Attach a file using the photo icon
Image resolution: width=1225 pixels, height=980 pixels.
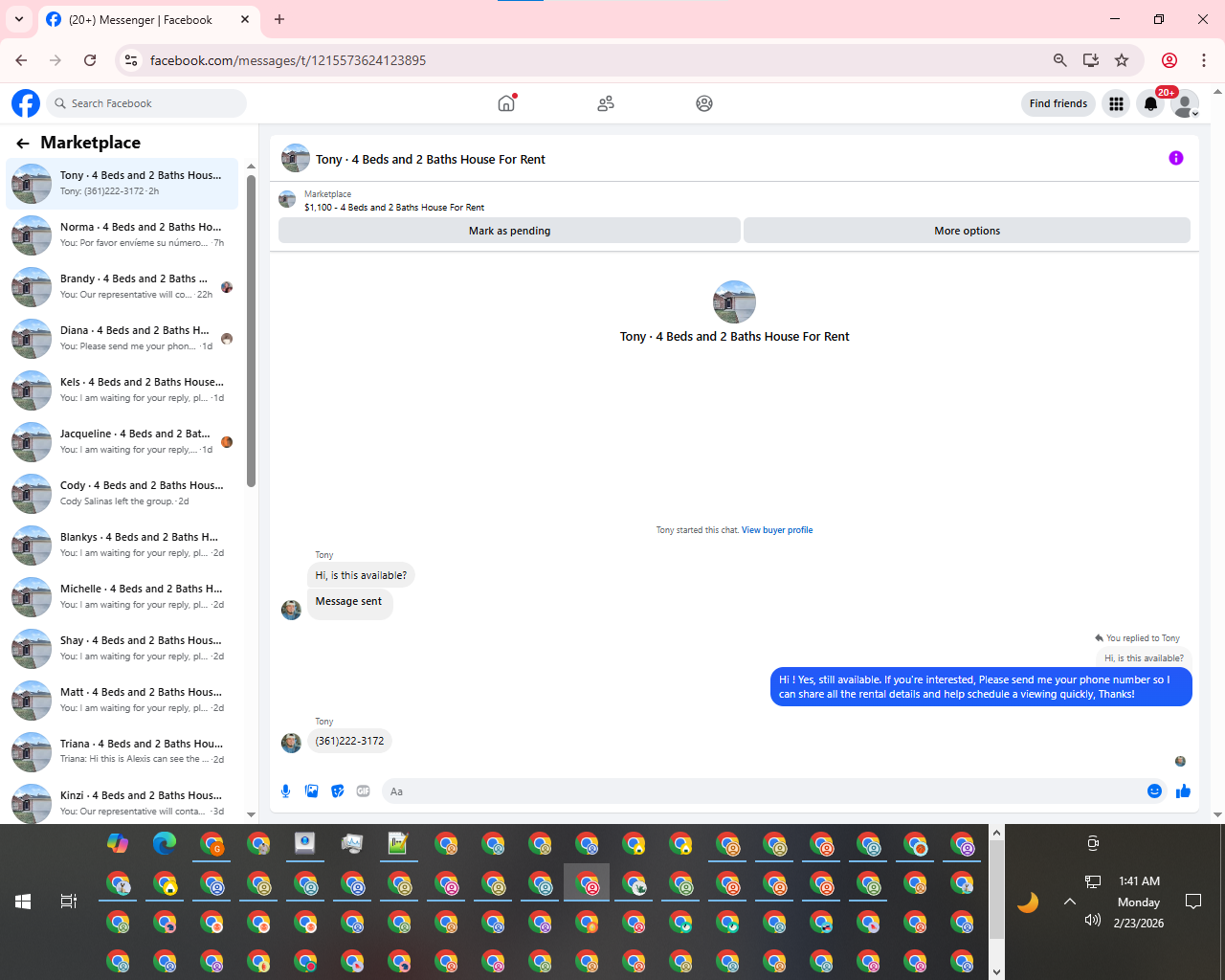pos(311,791)
